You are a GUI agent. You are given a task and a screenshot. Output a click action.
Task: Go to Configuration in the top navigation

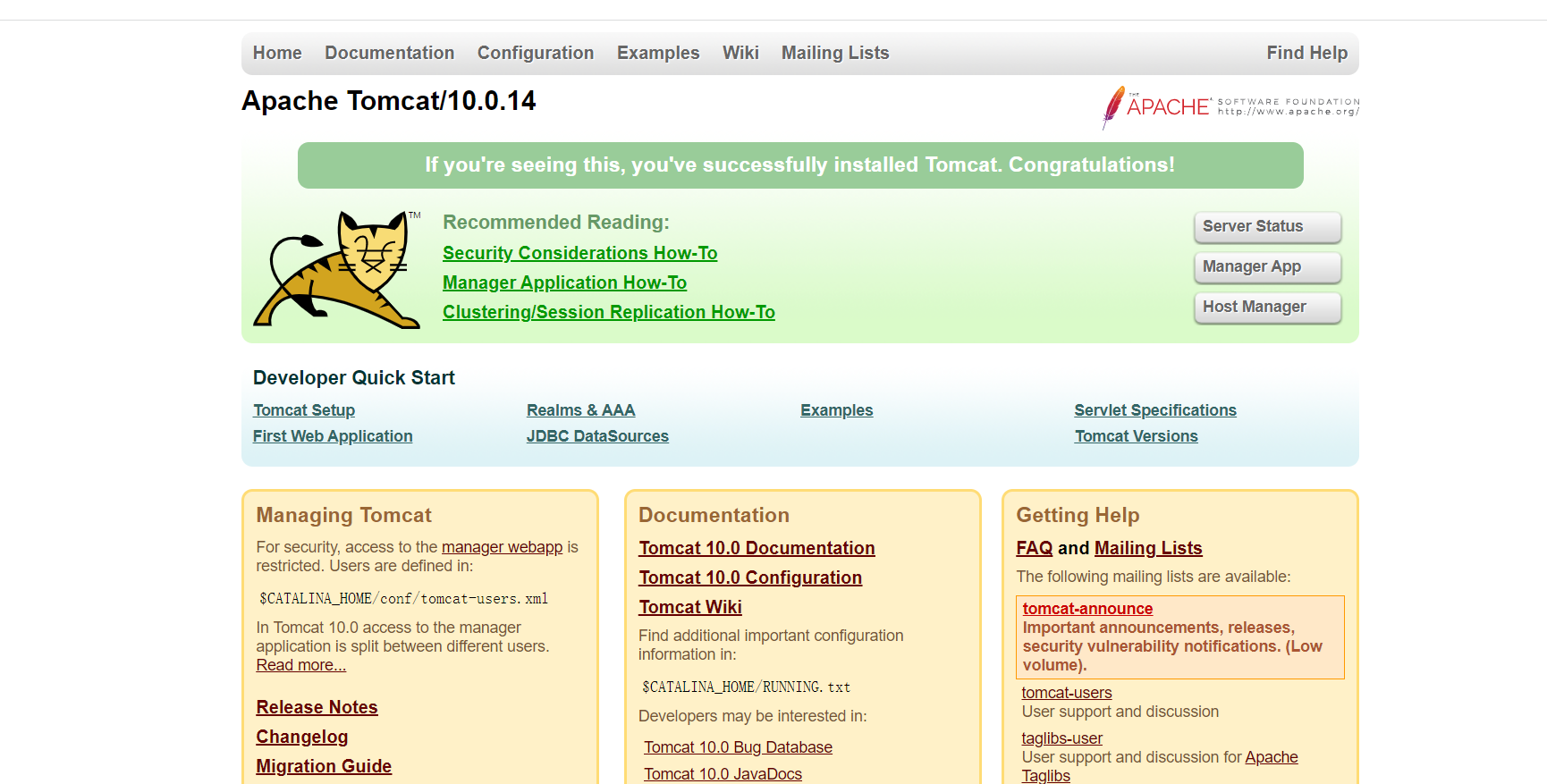[536, 53]
